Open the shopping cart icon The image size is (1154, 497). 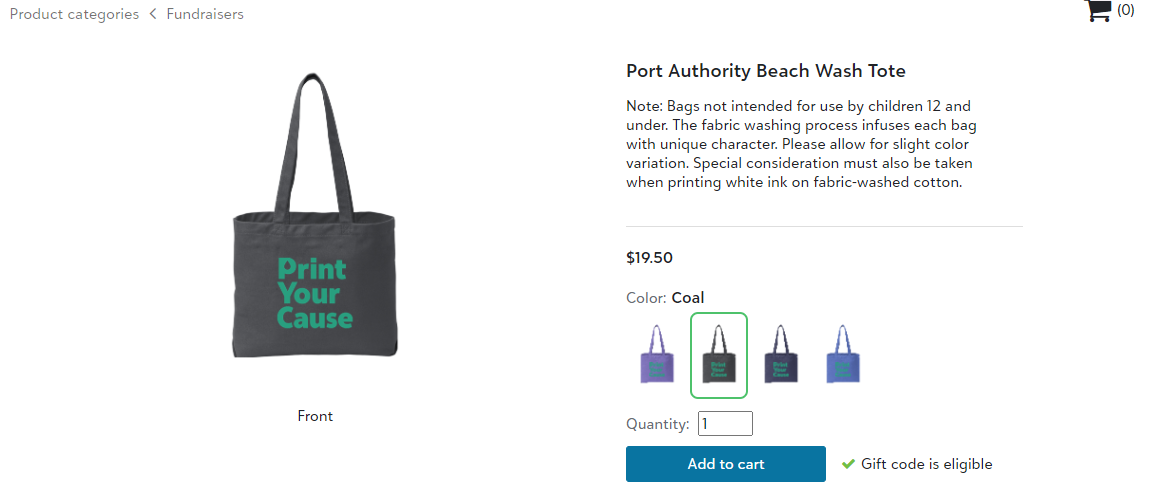tap(1098, 11)
